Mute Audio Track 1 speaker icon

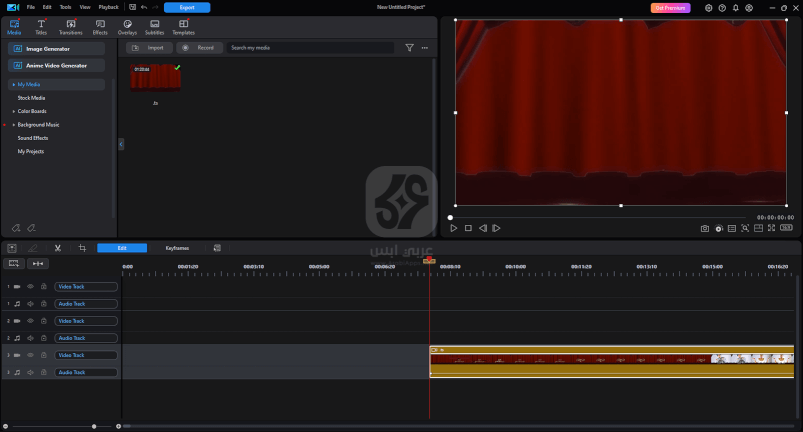(x=30, y=304)
